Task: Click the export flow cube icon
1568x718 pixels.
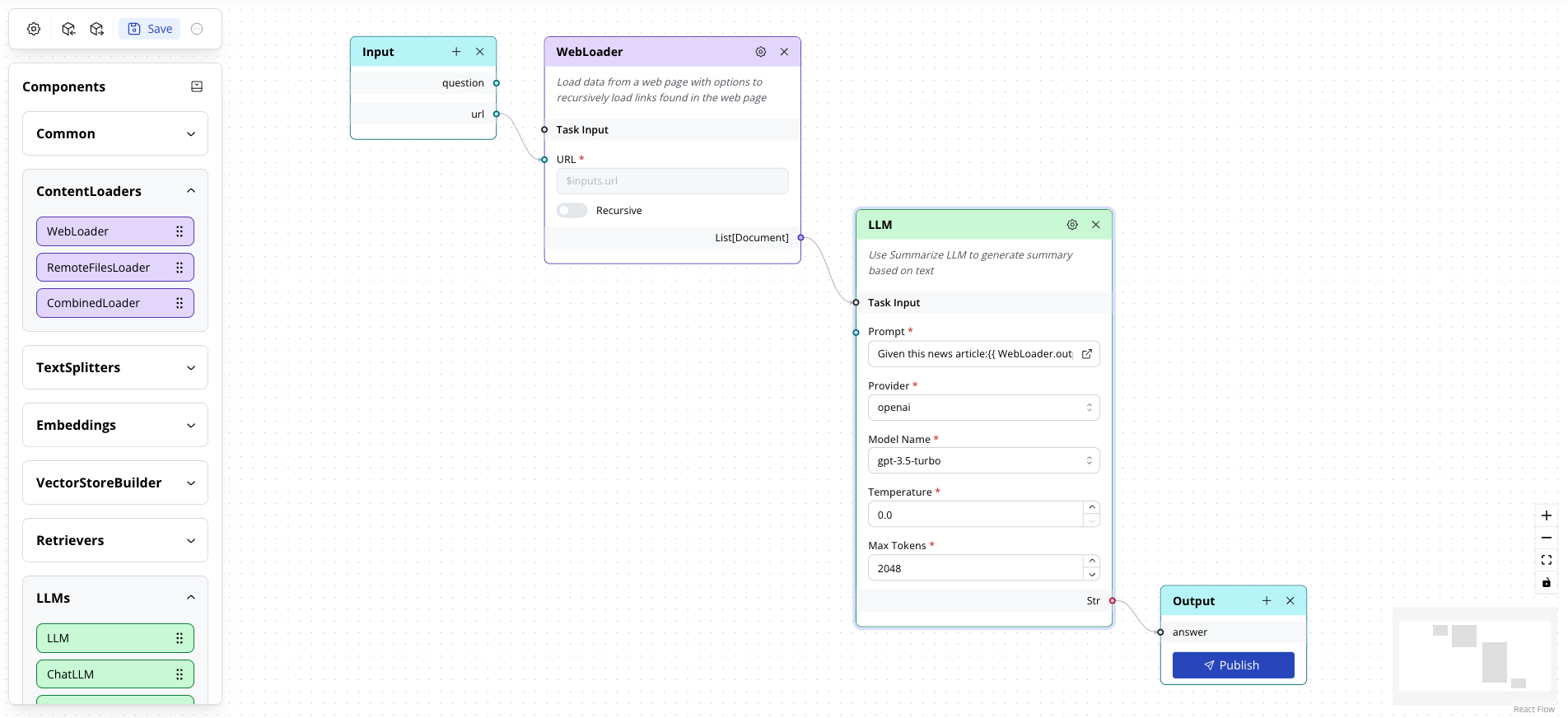Action: 97,29
